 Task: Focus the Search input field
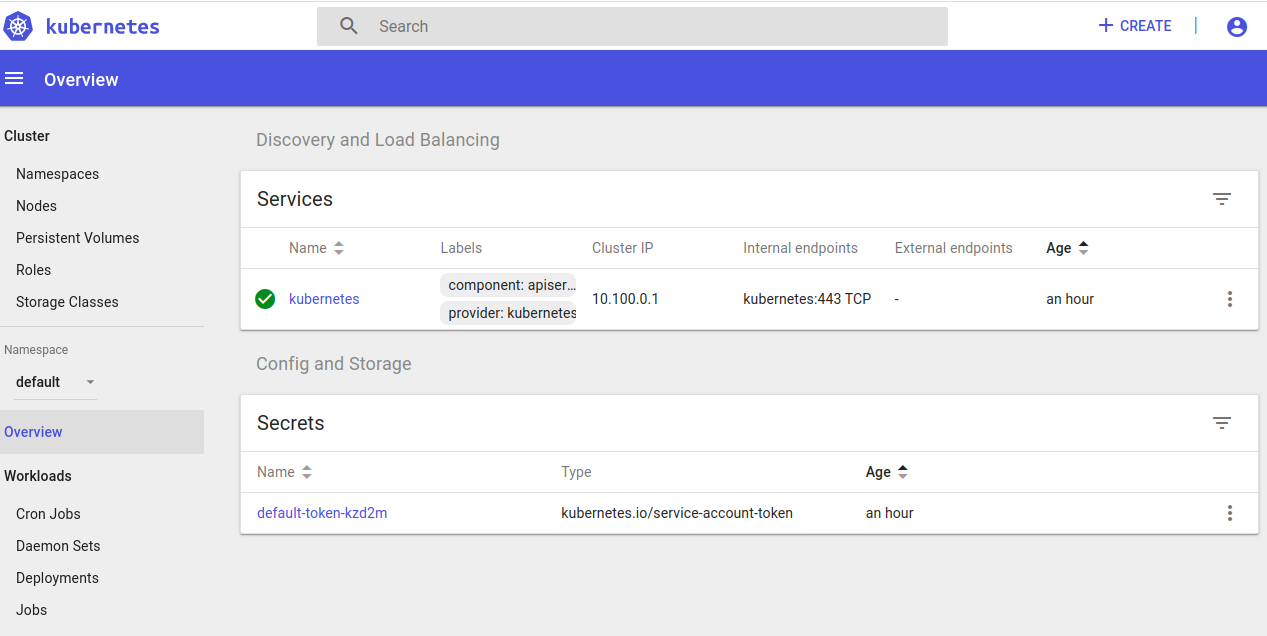pos(632,26)
